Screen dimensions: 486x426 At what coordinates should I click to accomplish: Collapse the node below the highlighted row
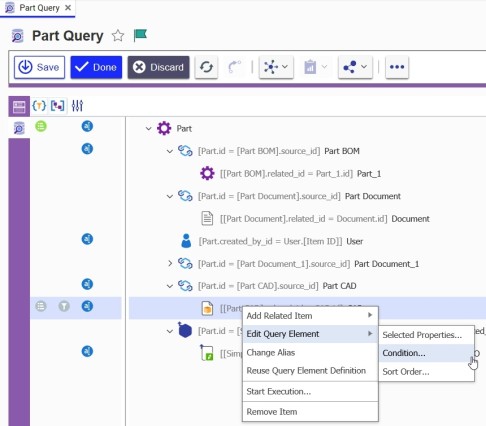(x=170, y=331)
